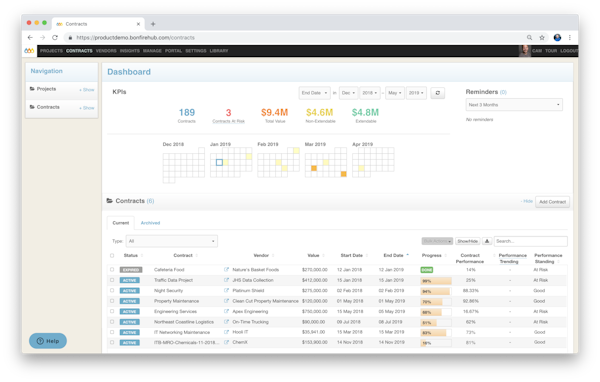Viewport: 600px width, 382px height.
Task: Hide the Contracts section with Hide link
Action: pyautogui.click(x=527, y=201)
